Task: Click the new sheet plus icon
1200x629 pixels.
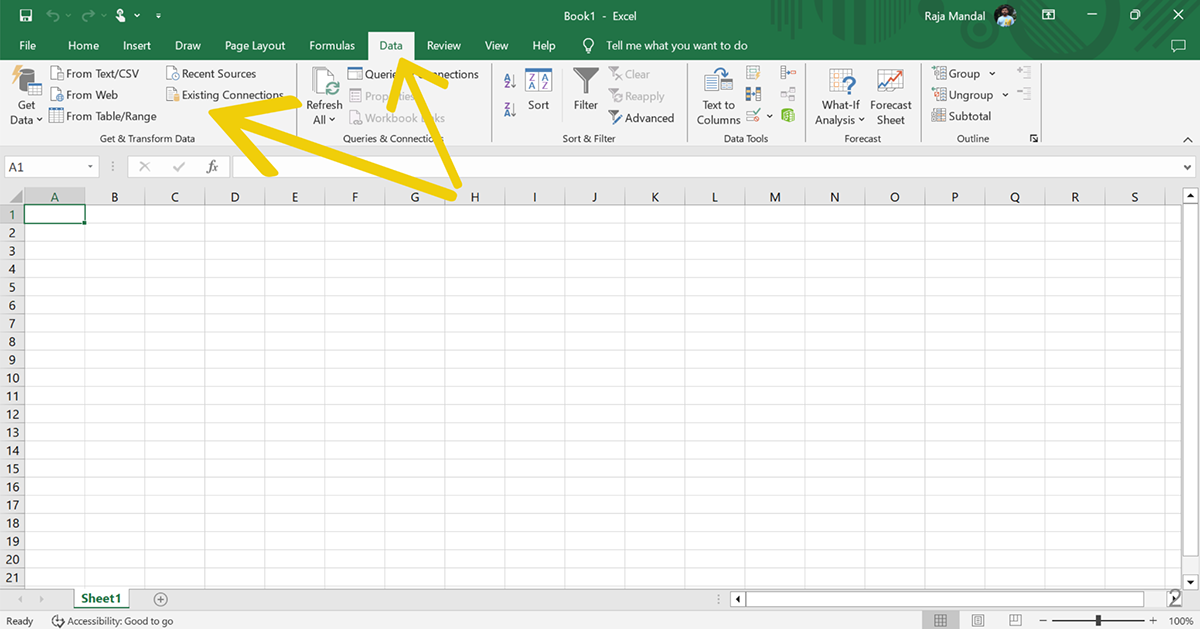Action: [160, 599]
